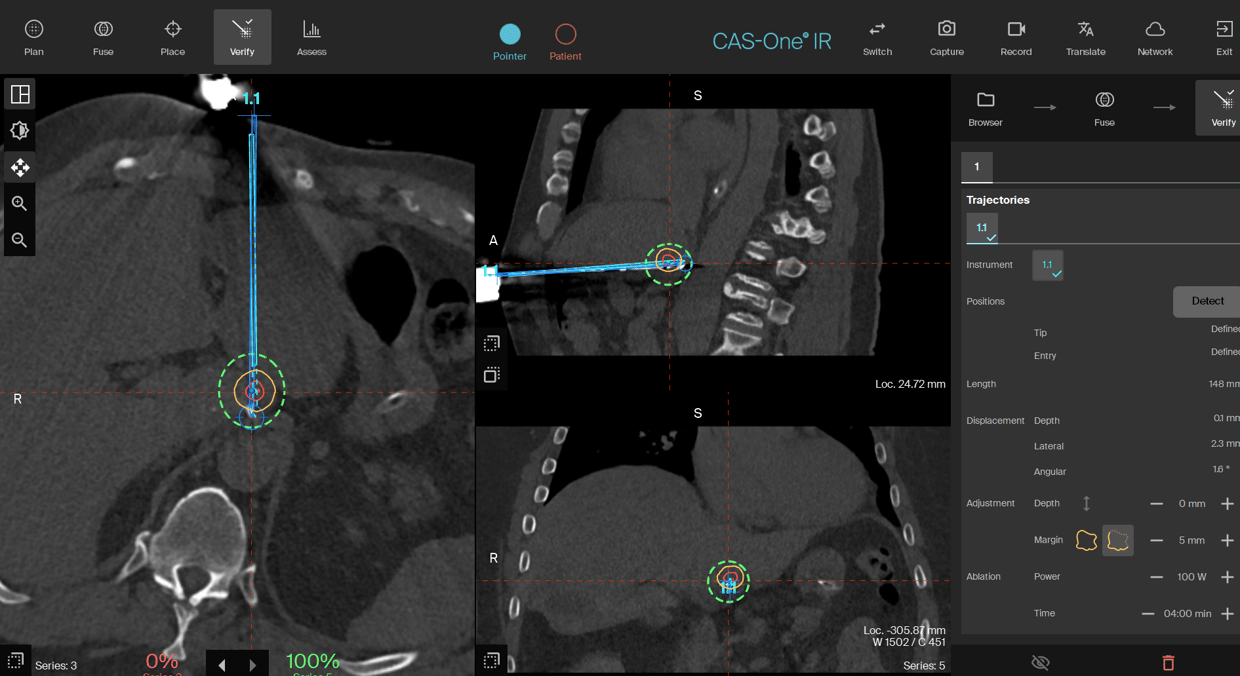Viewport: 1240px width, 676px height.
Task: Zoom out of the image
Action: [x=20, y=240]
